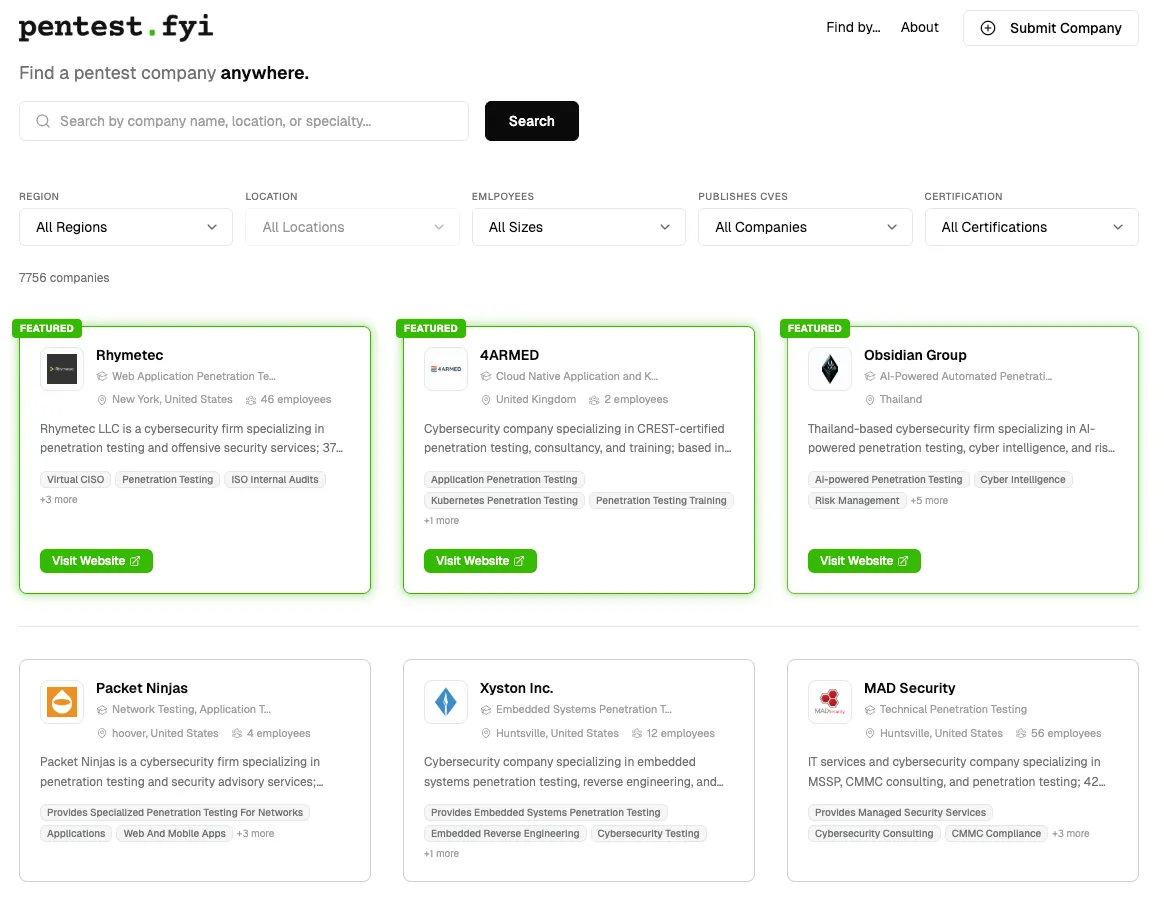
Task: Click the Virtual CISO tag
Action: click(76, 480)
